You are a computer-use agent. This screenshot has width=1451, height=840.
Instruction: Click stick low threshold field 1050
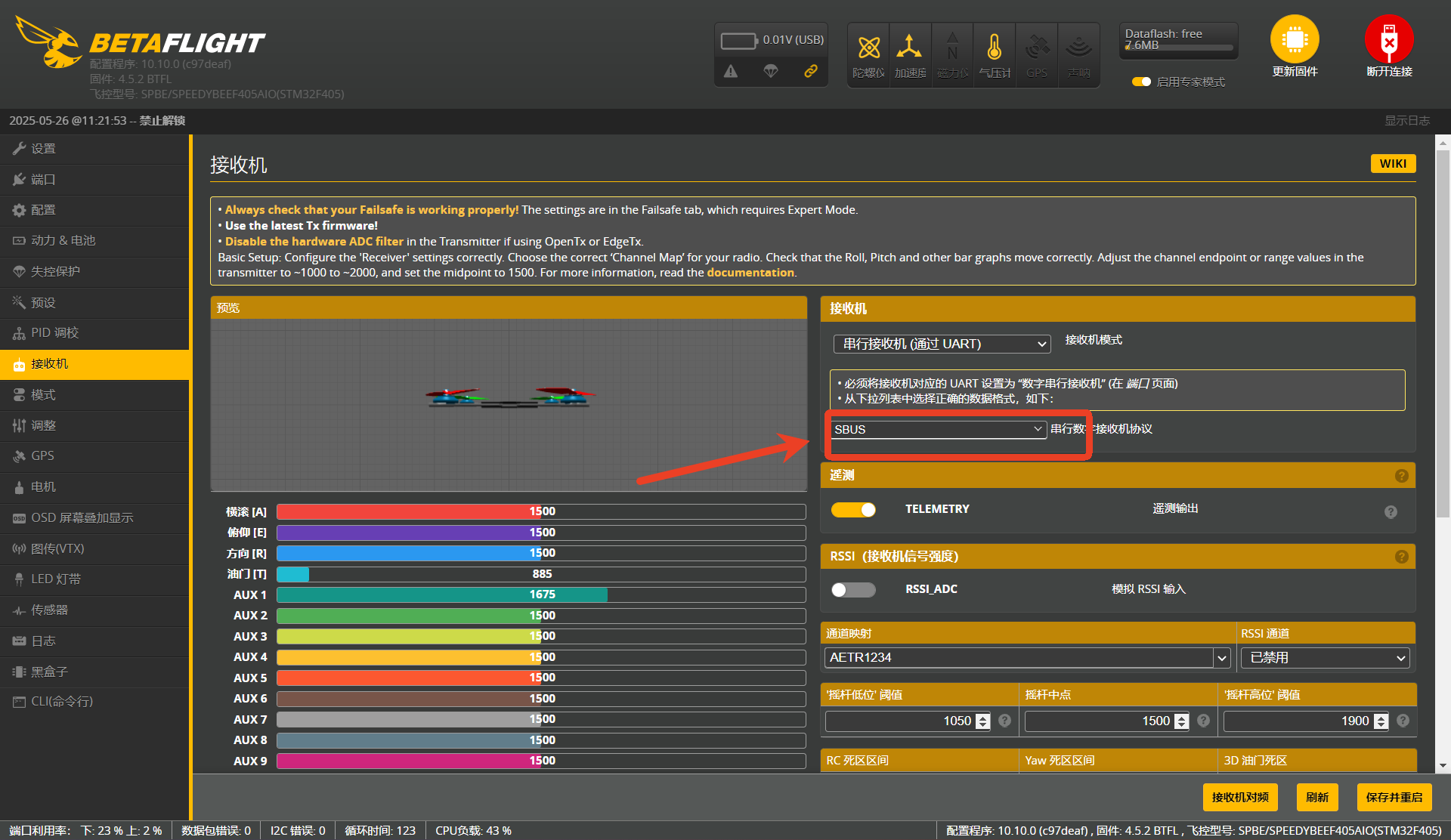coord(907,721)
